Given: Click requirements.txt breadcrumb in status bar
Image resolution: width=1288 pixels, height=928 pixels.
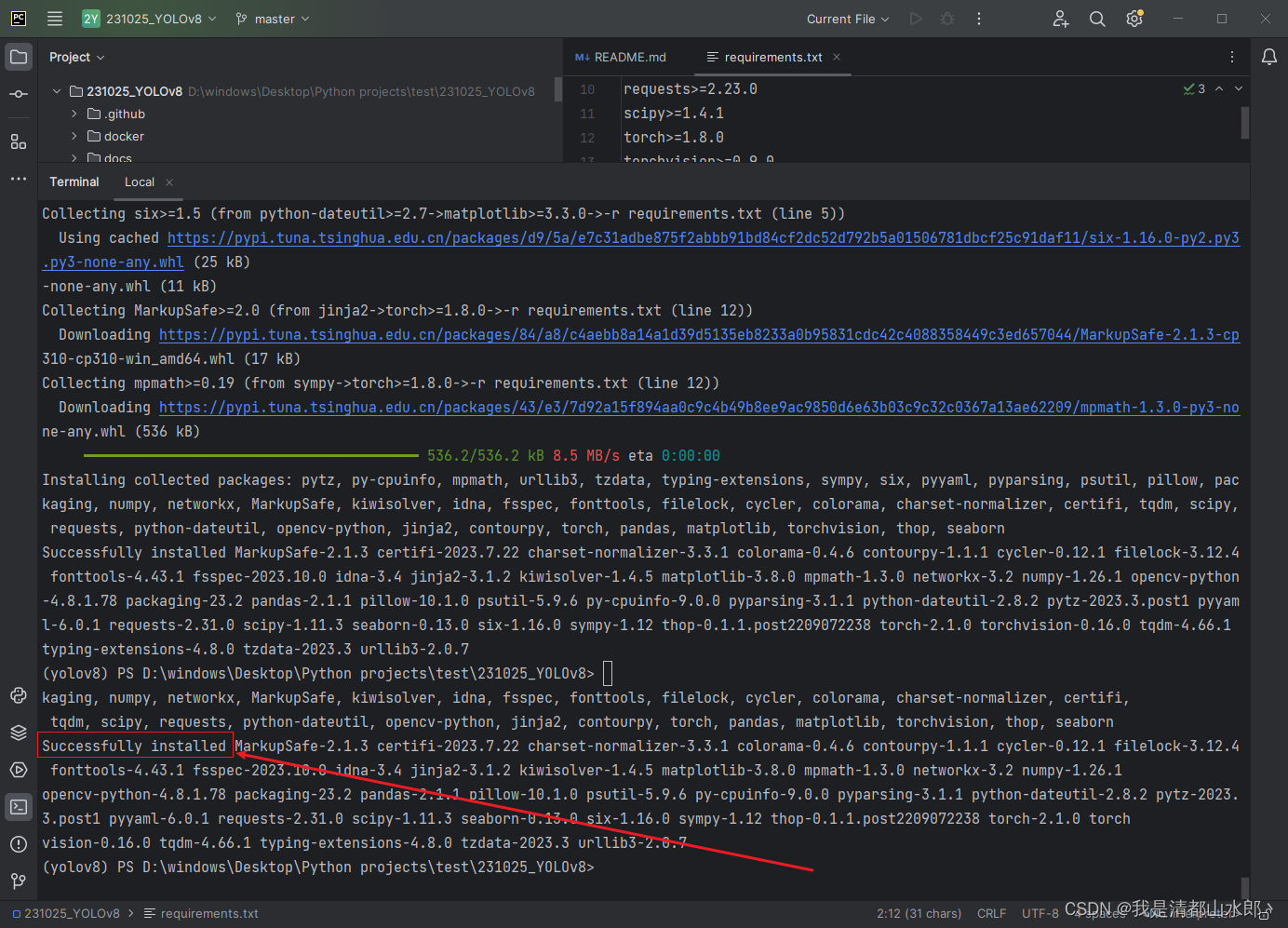Looking at the screenshot, I should tap(201, 913).
